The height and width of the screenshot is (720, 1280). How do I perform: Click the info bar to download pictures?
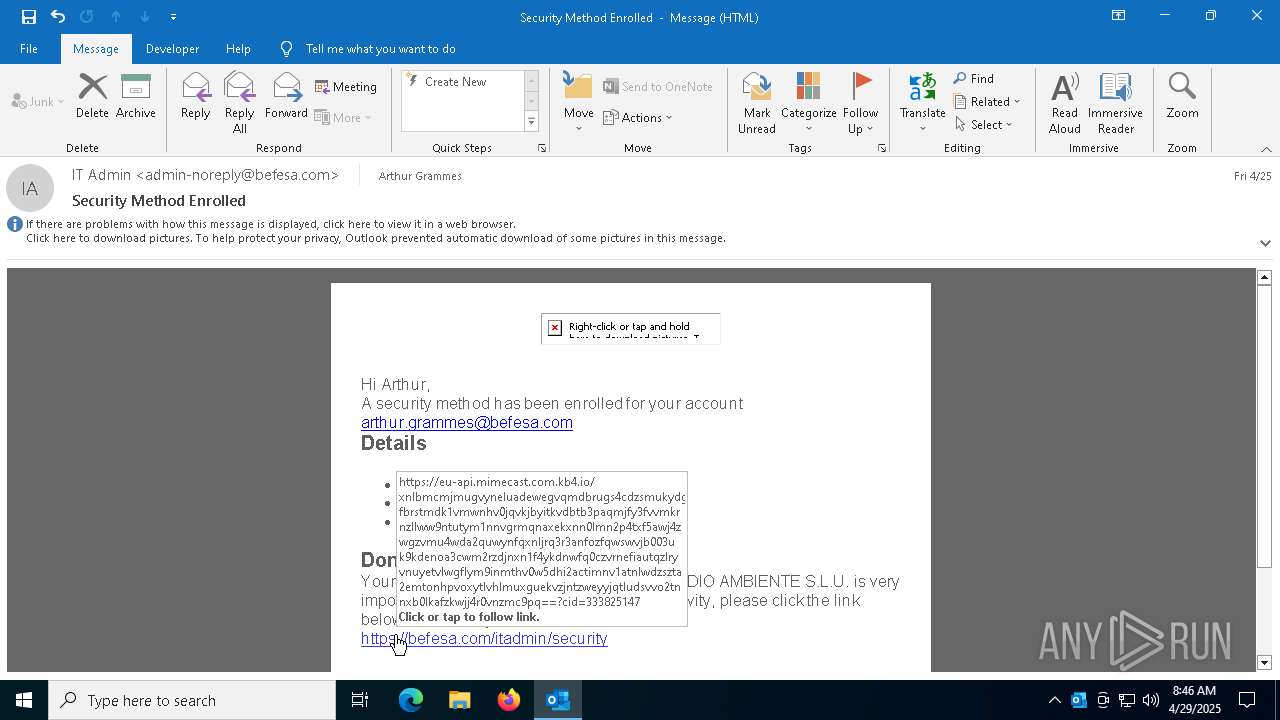pos(376,238)
